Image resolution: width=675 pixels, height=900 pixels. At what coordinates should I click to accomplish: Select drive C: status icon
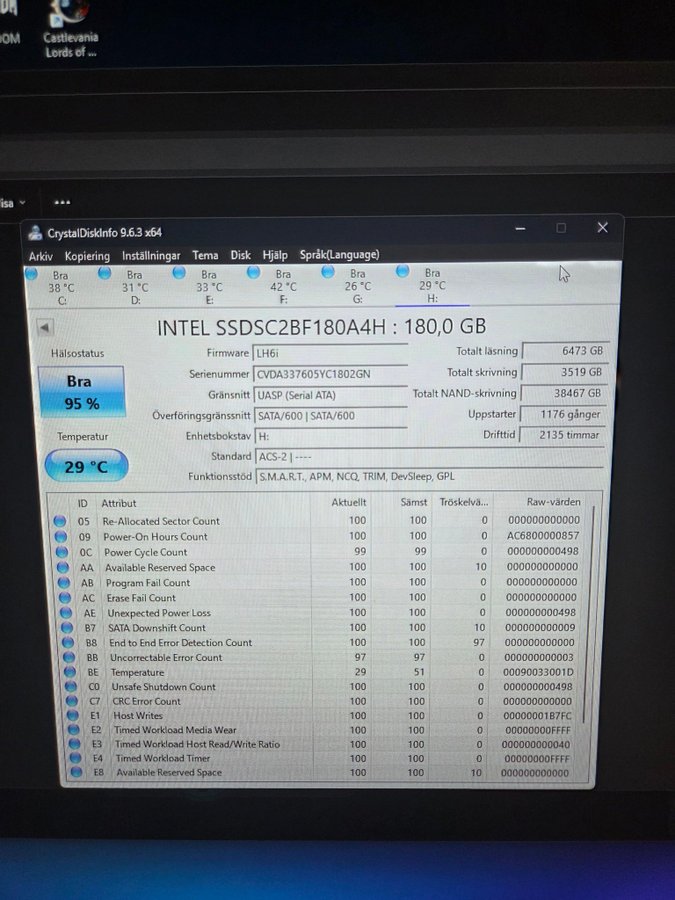(32, 273)
